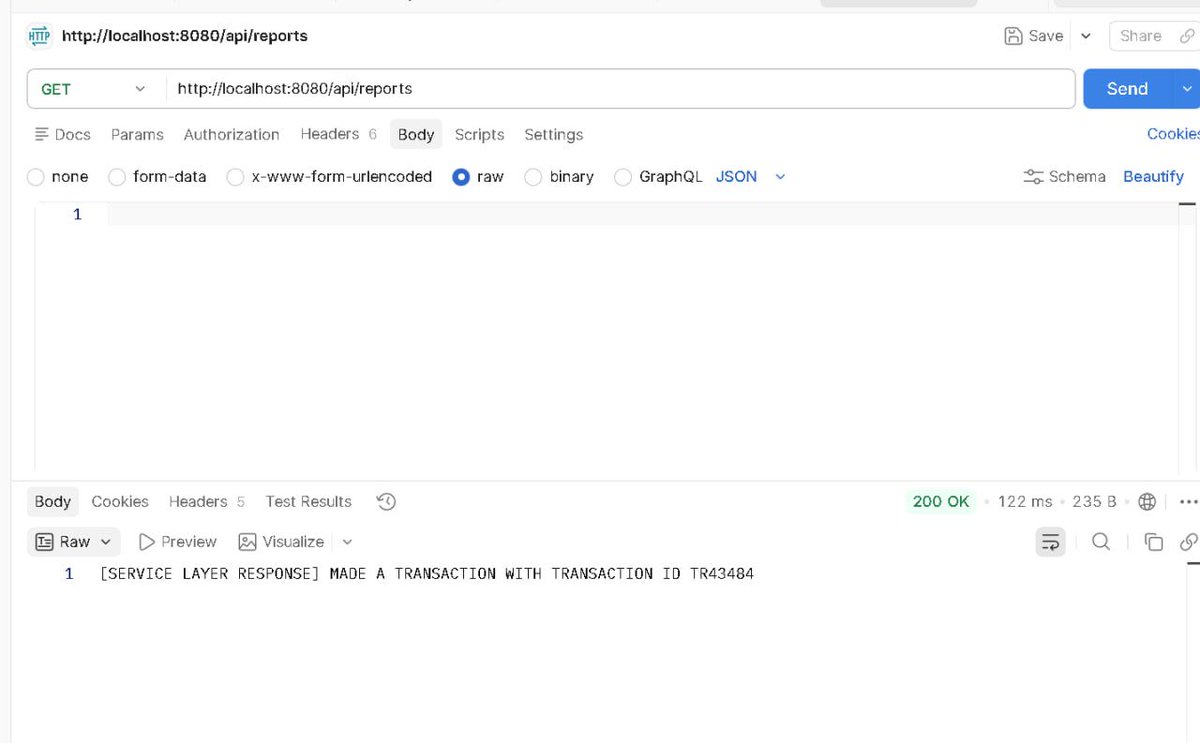Expand the Send button dropdown arrow
This screenshot has height=743, width=1200.
pyautogui.click(x=1187, y=89)
